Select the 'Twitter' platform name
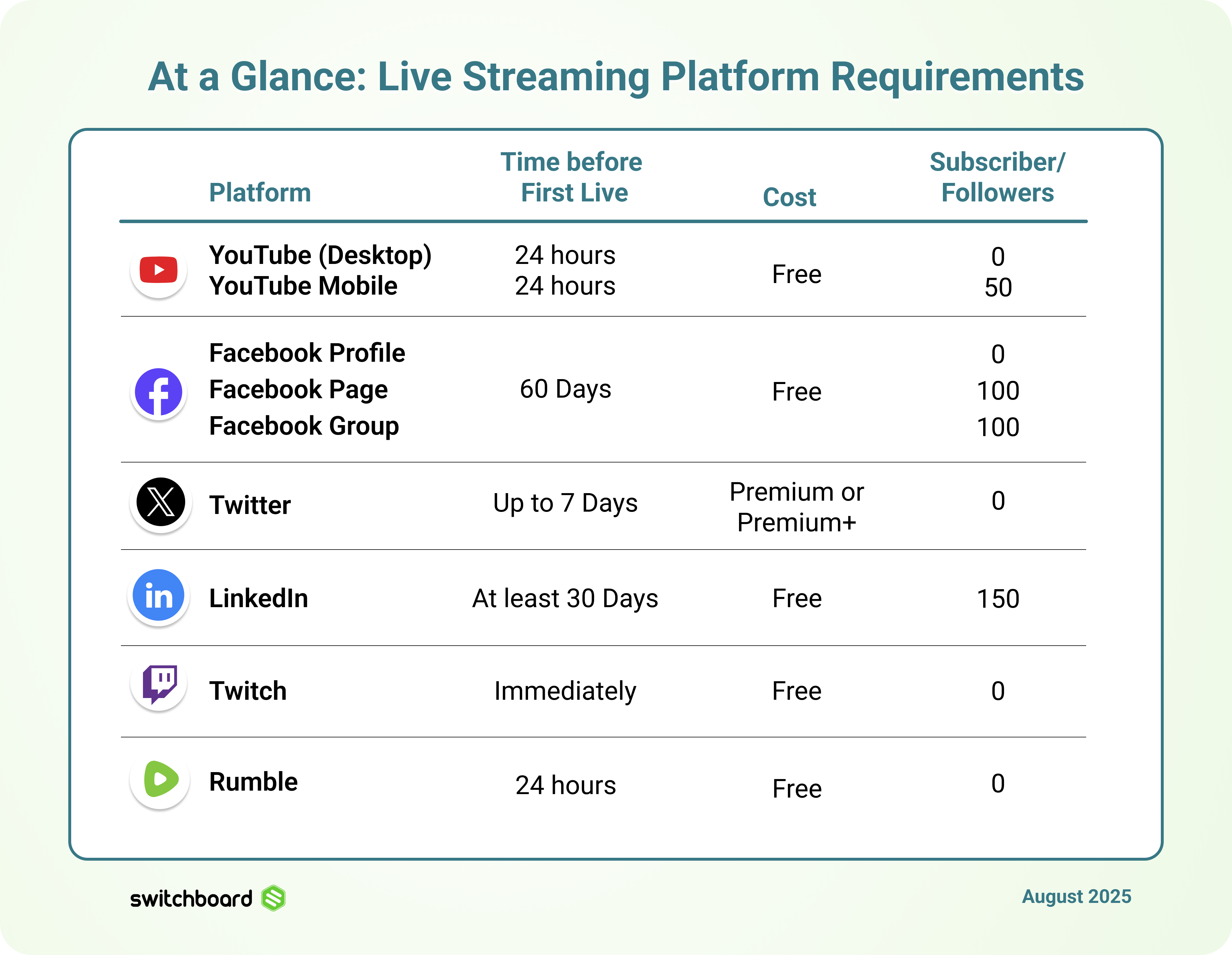The width and height of the screenshot is (1232, 955). [x=250, y=505]
